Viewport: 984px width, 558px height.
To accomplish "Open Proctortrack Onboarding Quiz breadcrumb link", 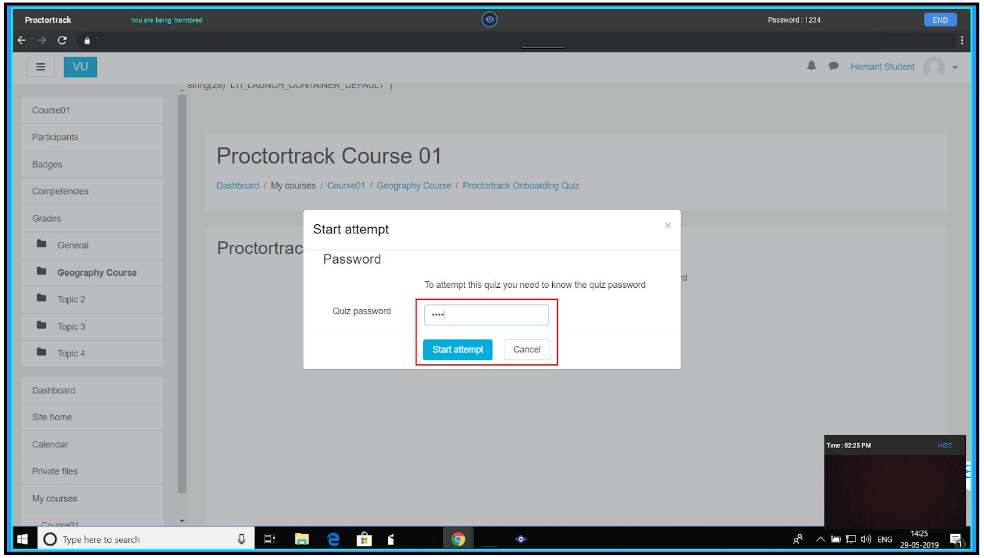I will click(521, 186).
